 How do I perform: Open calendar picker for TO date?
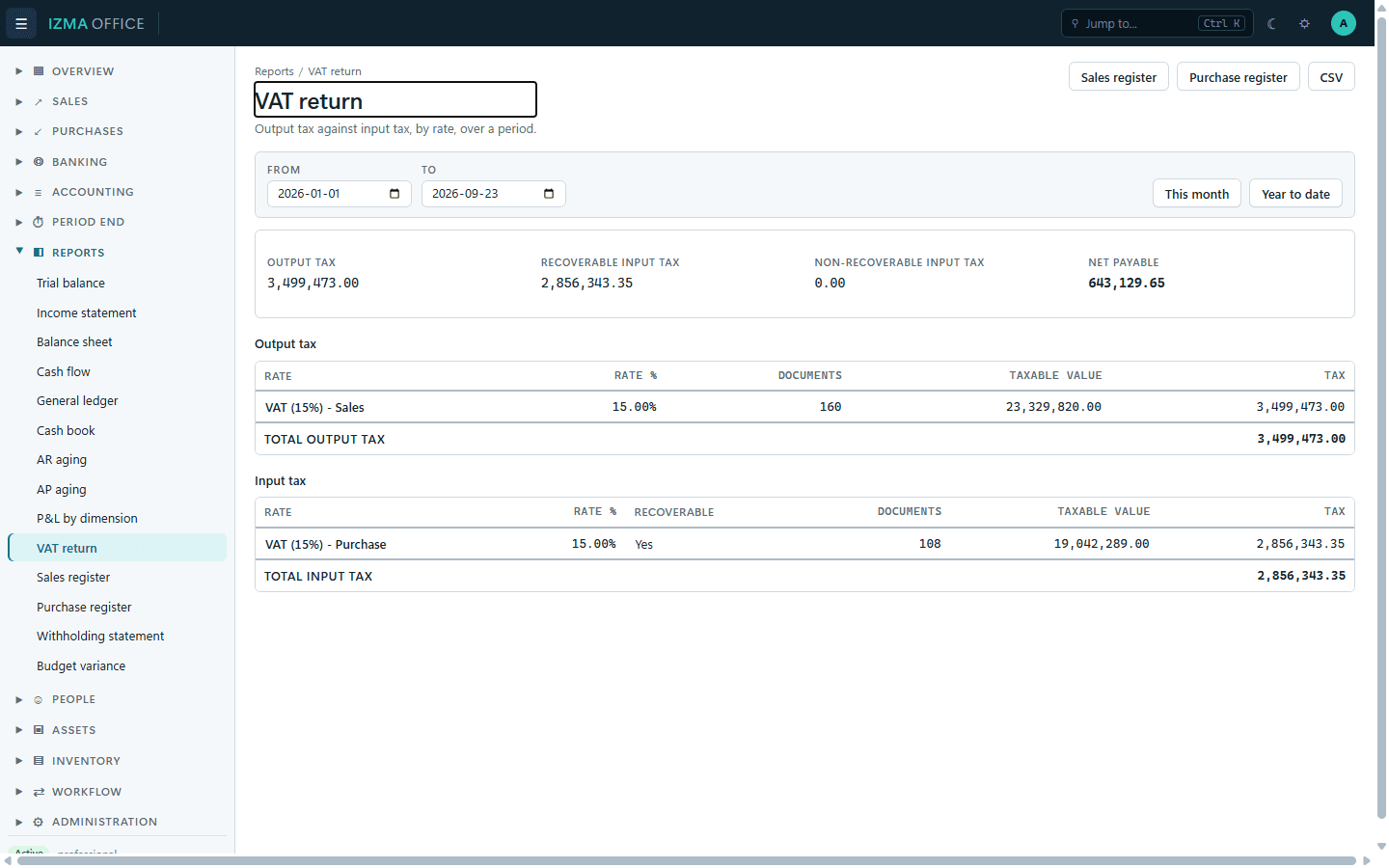(549, 194)
